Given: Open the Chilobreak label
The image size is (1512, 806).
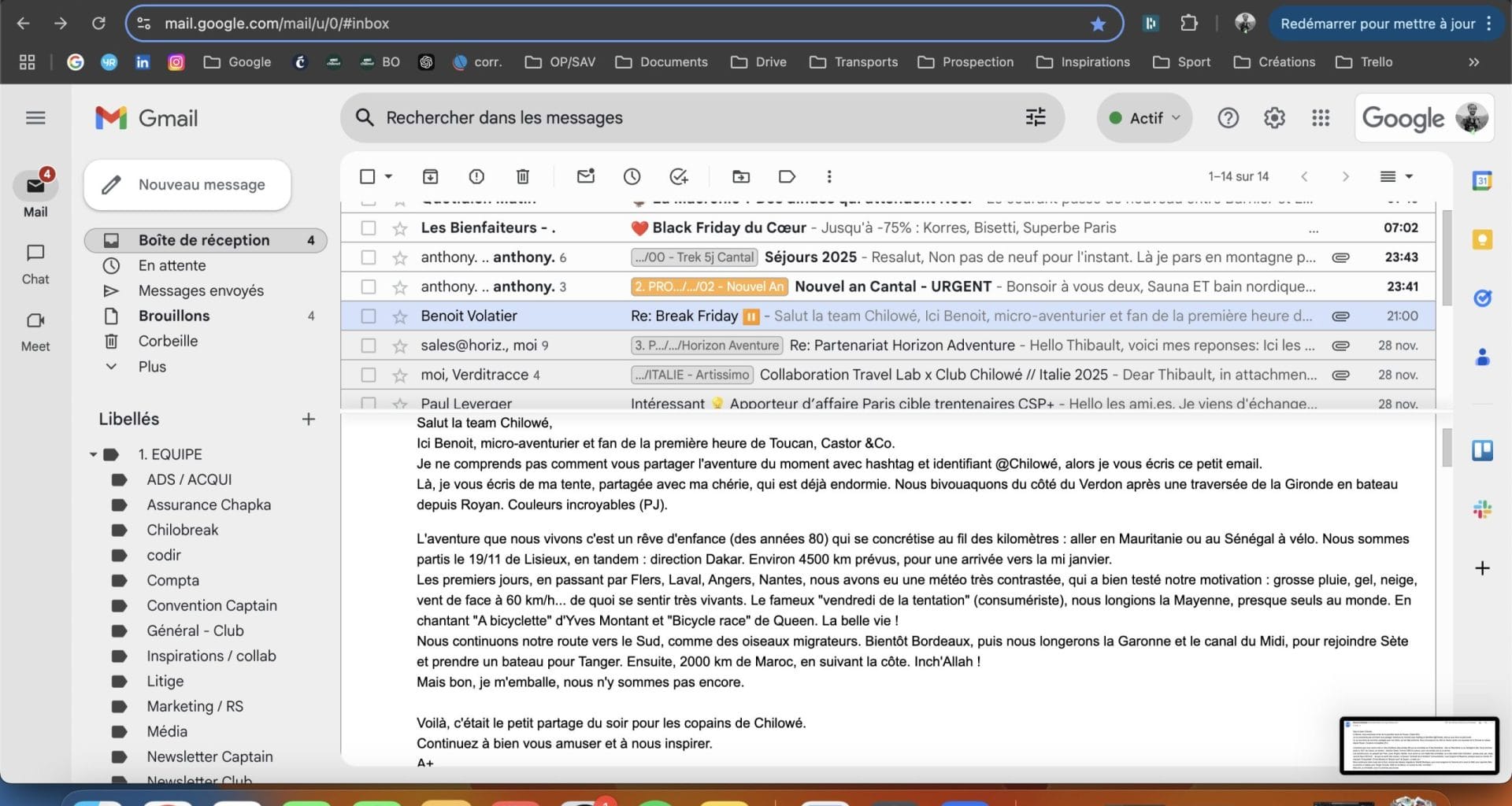Looking at the screenshot, I should pos(182,531).
